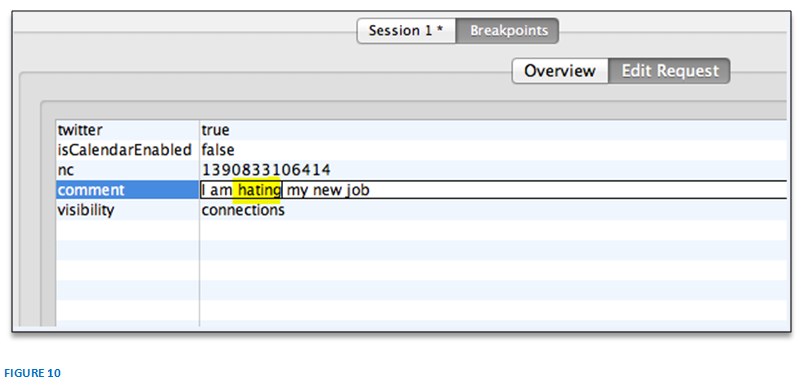Click the isCalendarEnabled value false

[218, 150]
